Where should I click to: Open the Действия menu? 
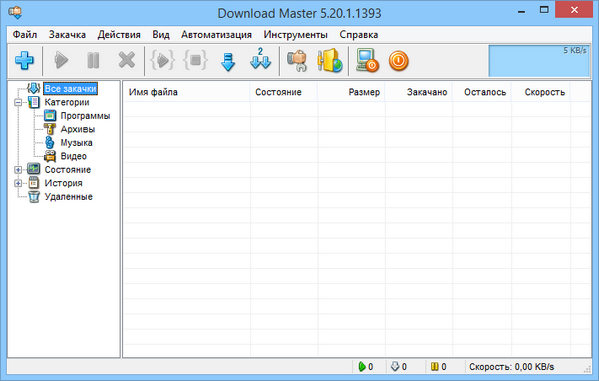pyautogui.click(x=119, y=35)
